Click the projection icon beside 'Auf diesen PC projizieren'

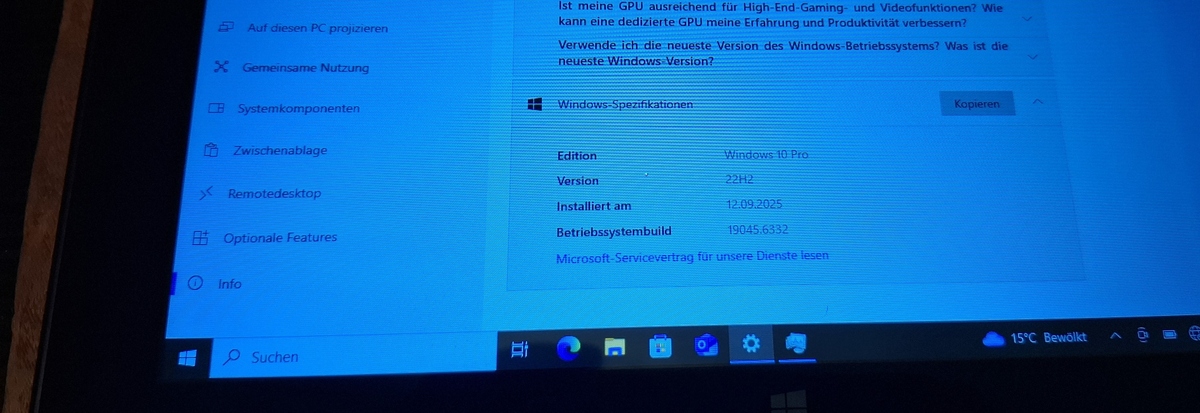click(x=226, y=28)
